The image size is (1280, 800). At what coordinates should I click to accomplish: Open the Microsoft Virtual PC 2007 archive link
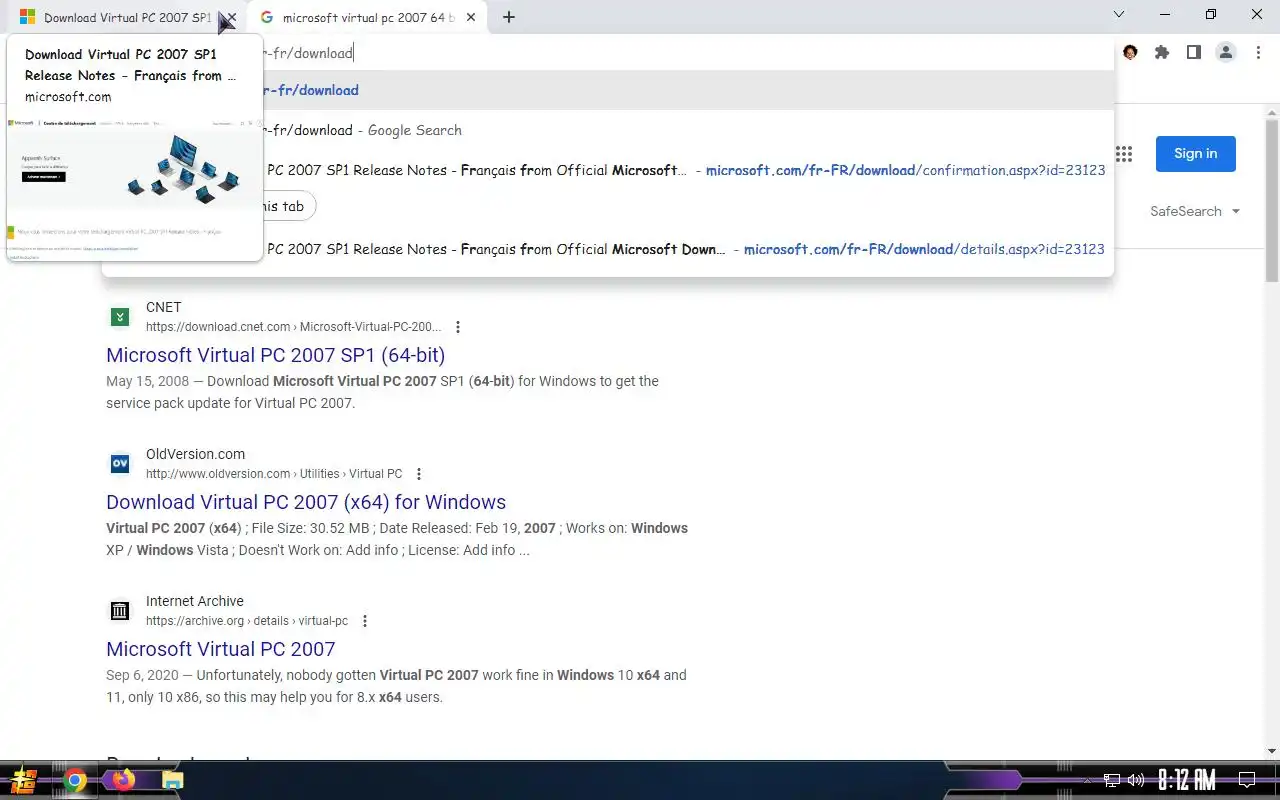(221, 649)
